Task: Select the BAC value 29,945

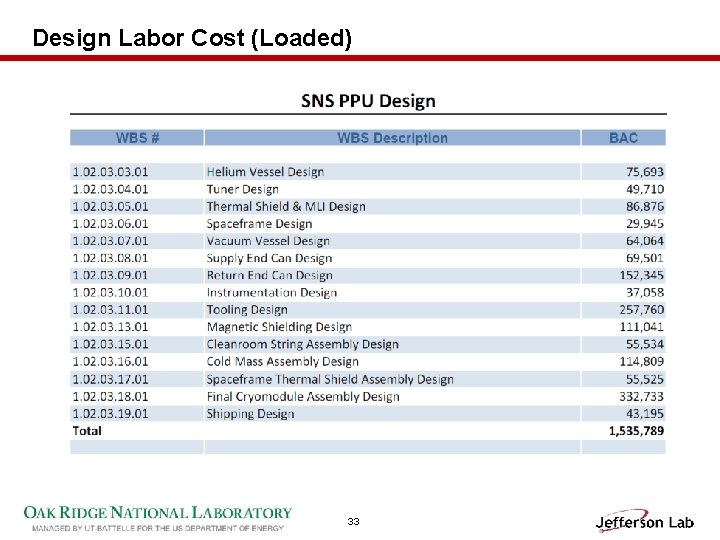Action: (645, 224)
